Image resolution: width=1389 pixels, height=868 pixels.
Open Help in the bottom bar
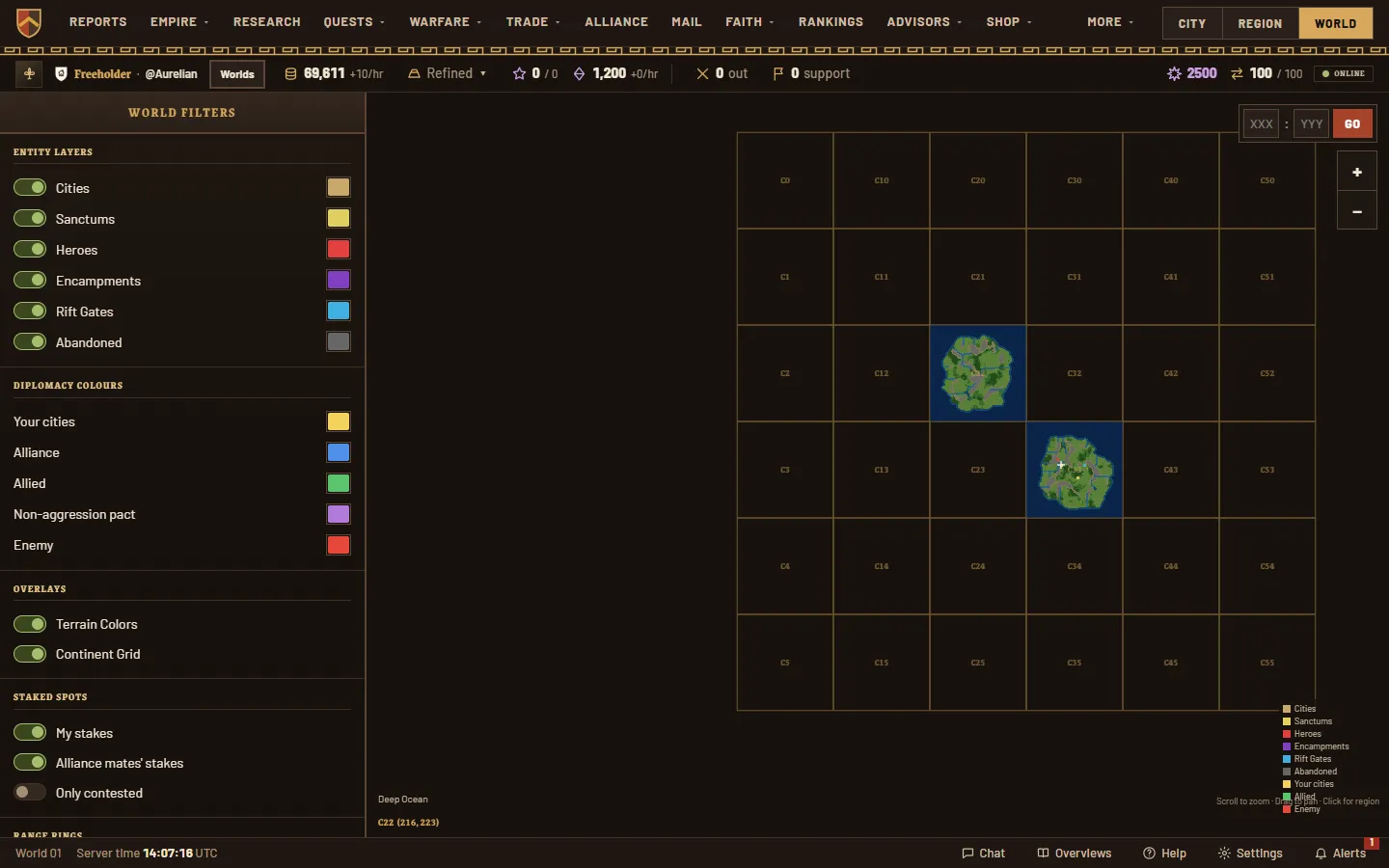(x=1164, y=853)
